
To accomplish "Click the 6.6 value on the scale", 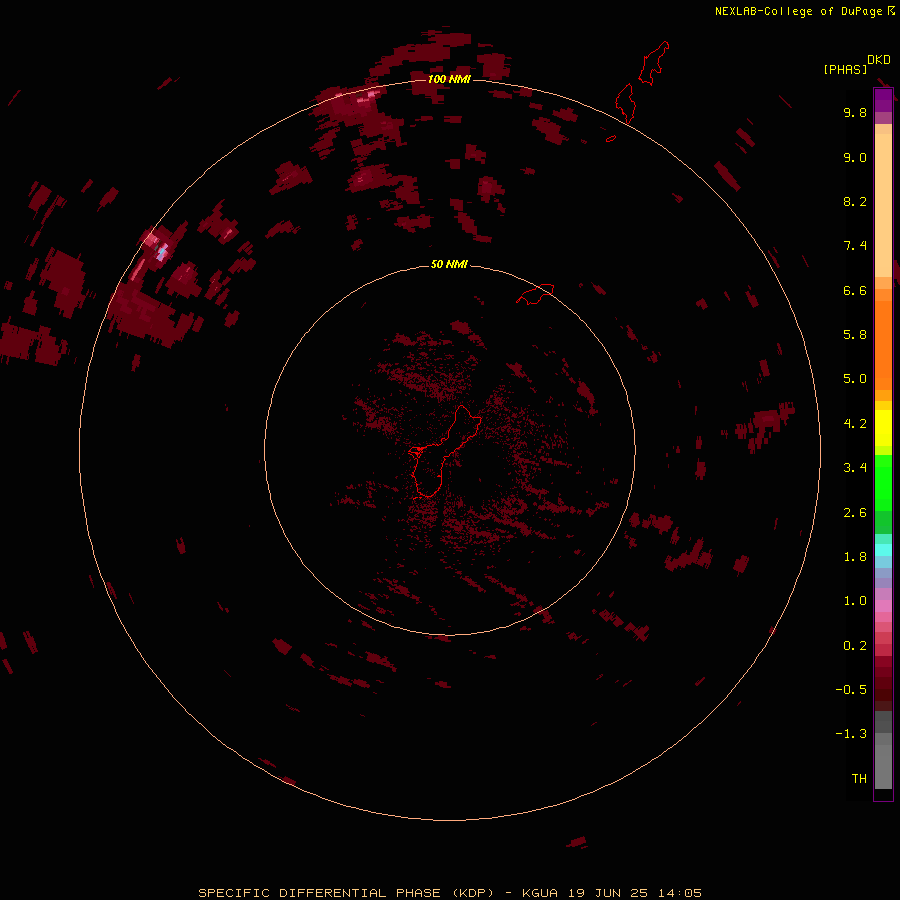I will point(855,290).
